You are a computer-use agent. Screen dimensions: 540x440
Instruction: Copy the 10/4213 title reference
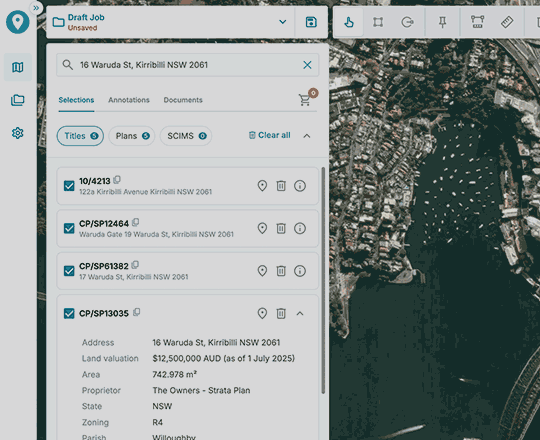point(117,180)
